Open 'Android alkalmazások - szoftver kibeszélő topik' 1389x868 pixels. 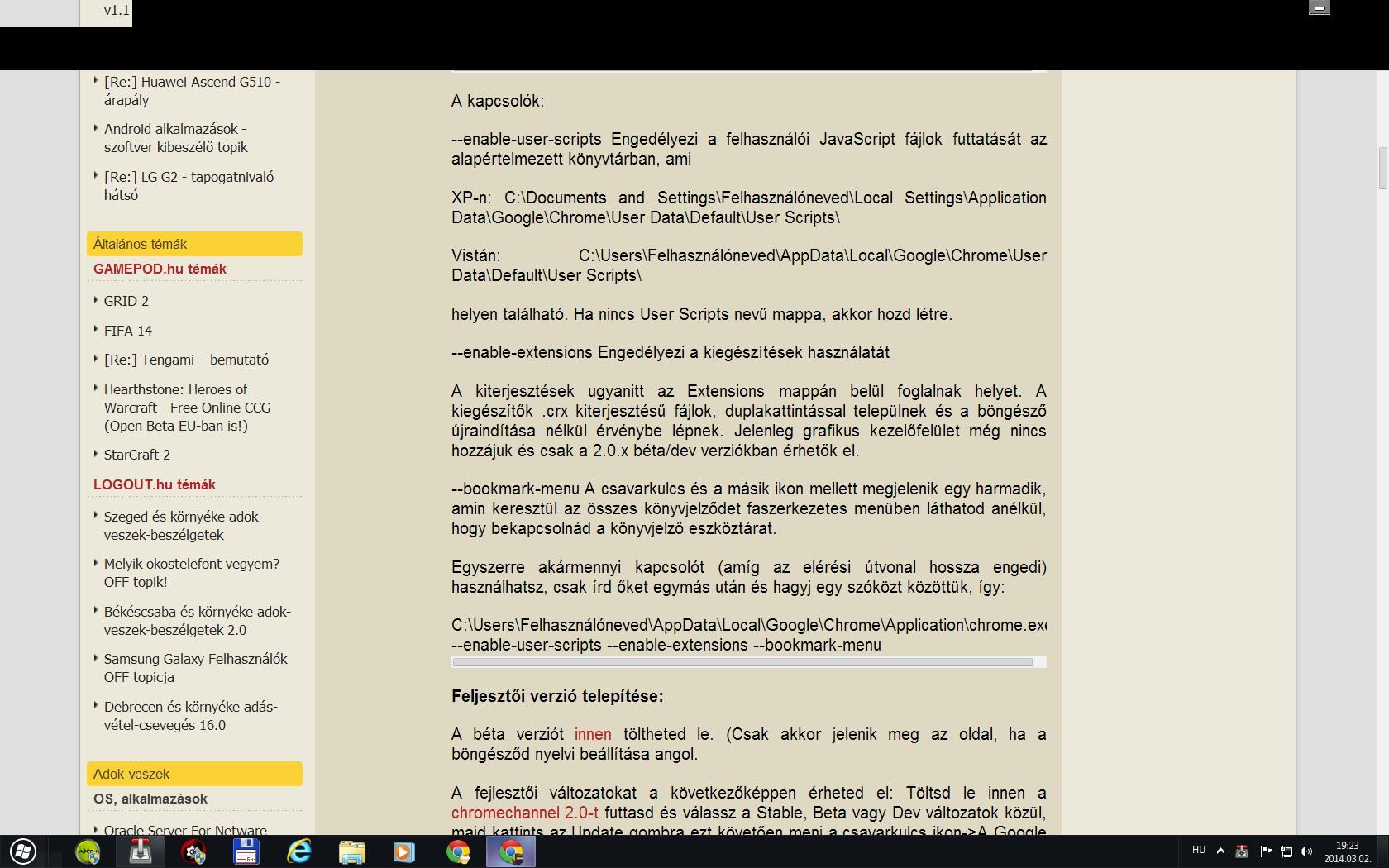click(176, 138)
